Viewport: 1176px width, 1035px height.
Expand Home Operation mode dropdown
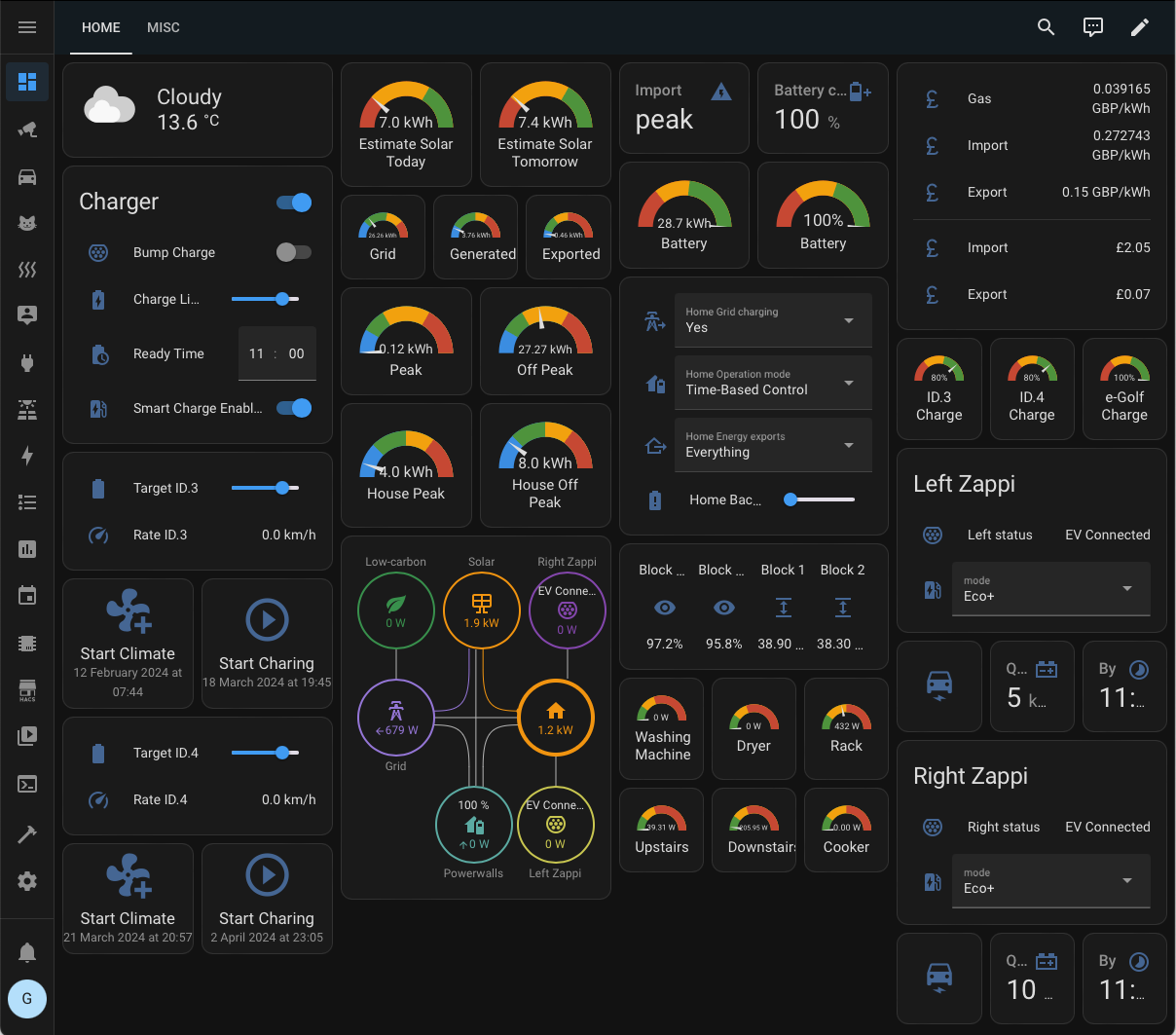pyautogui.click(x=773, y=383)
